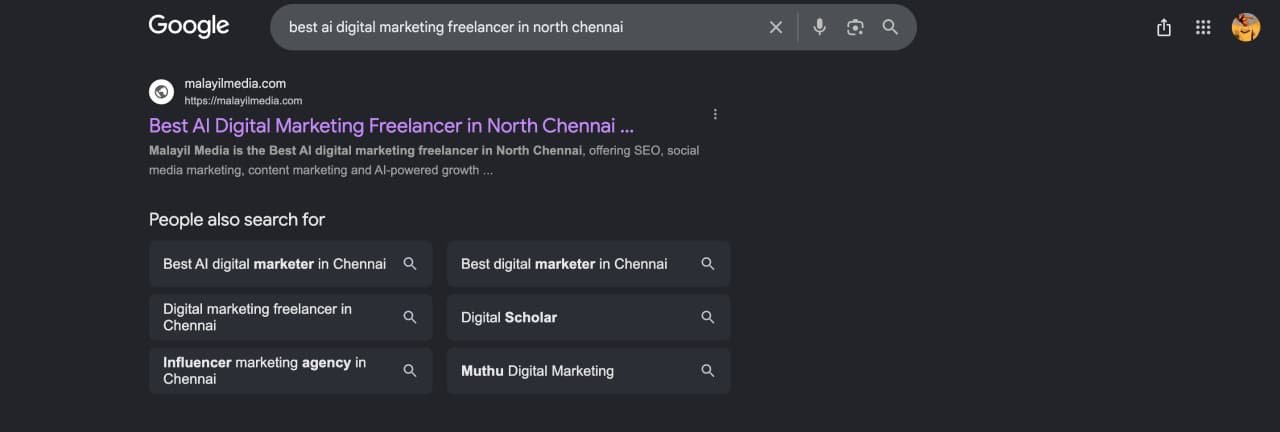Start voice search with the microphone icon
1280x432 pixels.
click(820, 27)
